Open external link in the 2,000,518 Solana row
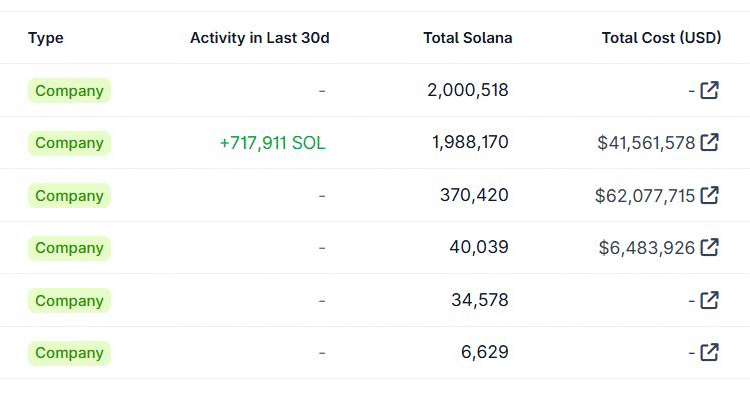Screen dimensions: 750x409 pyautogui.click(x=709, y=90)
